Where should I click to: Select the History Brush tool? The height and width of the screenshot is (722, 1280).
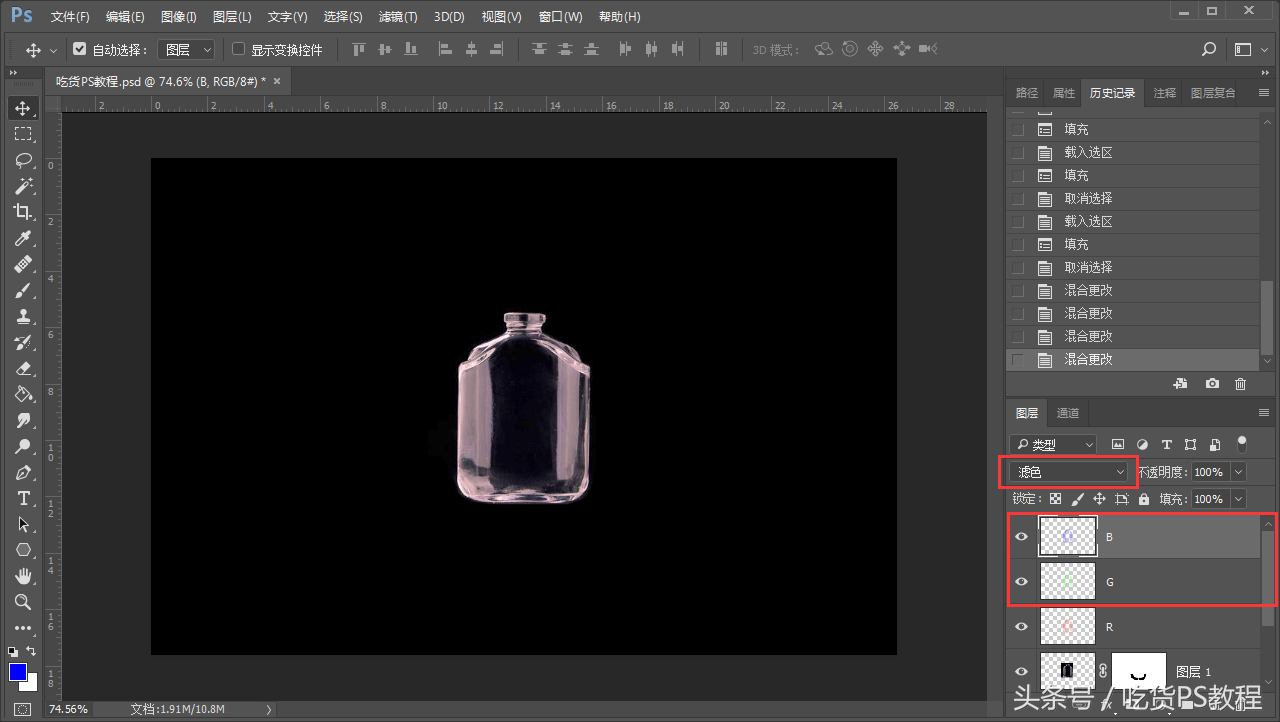[x=23, y=342]
